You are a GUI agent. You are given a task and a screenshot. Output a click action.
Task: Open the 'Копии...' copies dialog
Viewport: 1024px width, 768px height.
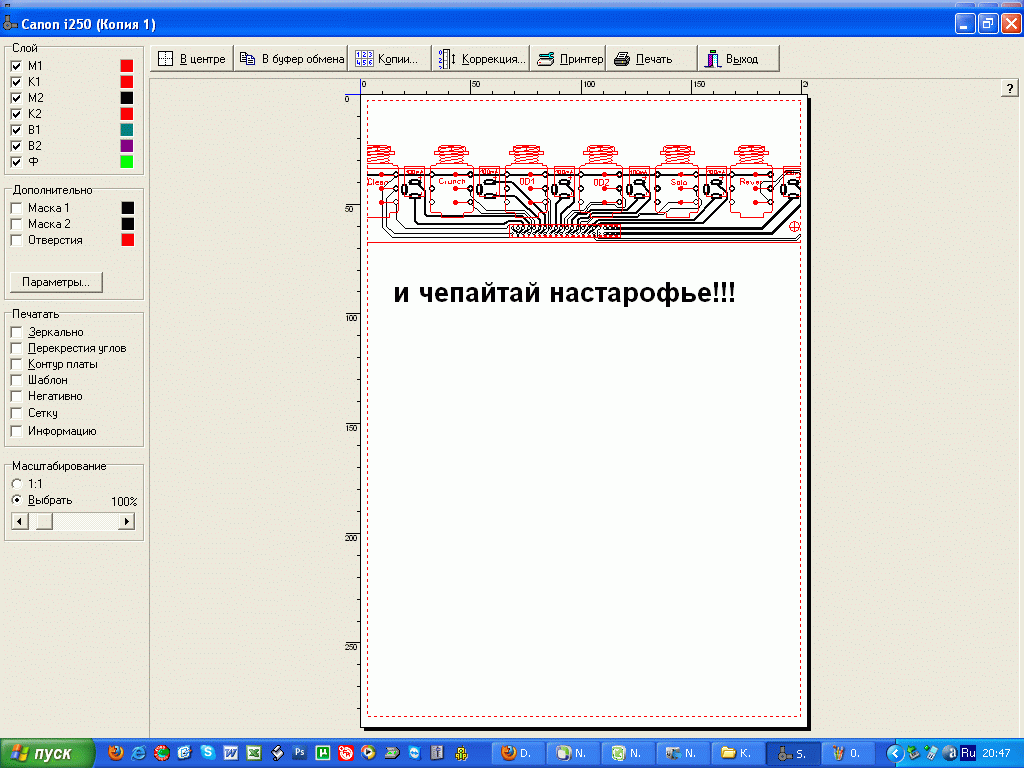pos(390,59)
